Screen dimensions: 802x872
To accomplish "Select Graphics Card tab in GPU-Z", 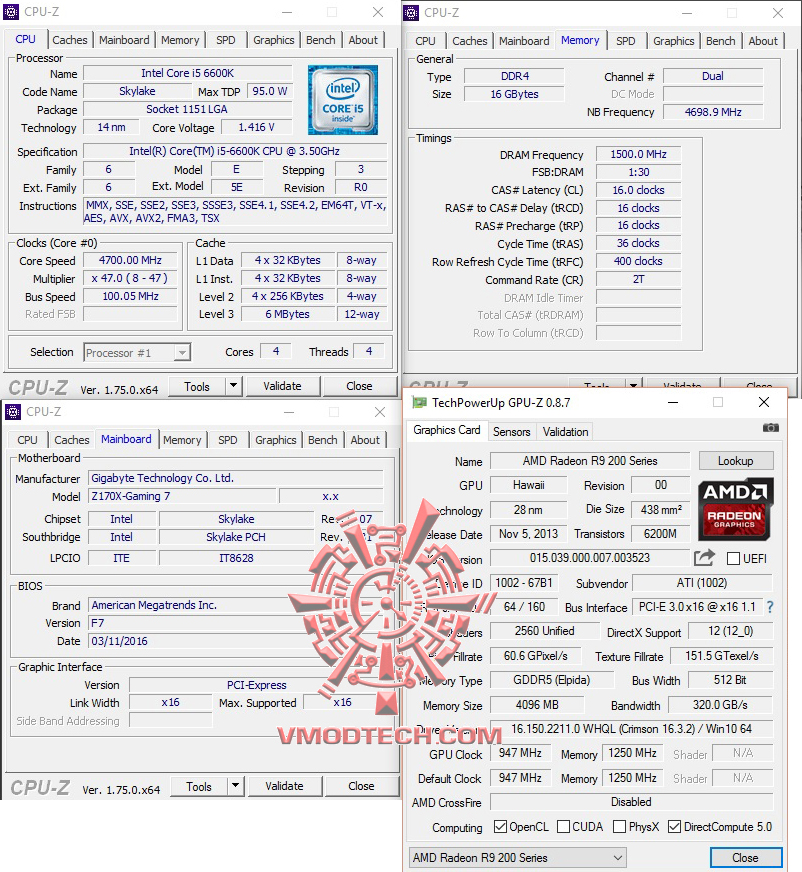I will point(447,430).
